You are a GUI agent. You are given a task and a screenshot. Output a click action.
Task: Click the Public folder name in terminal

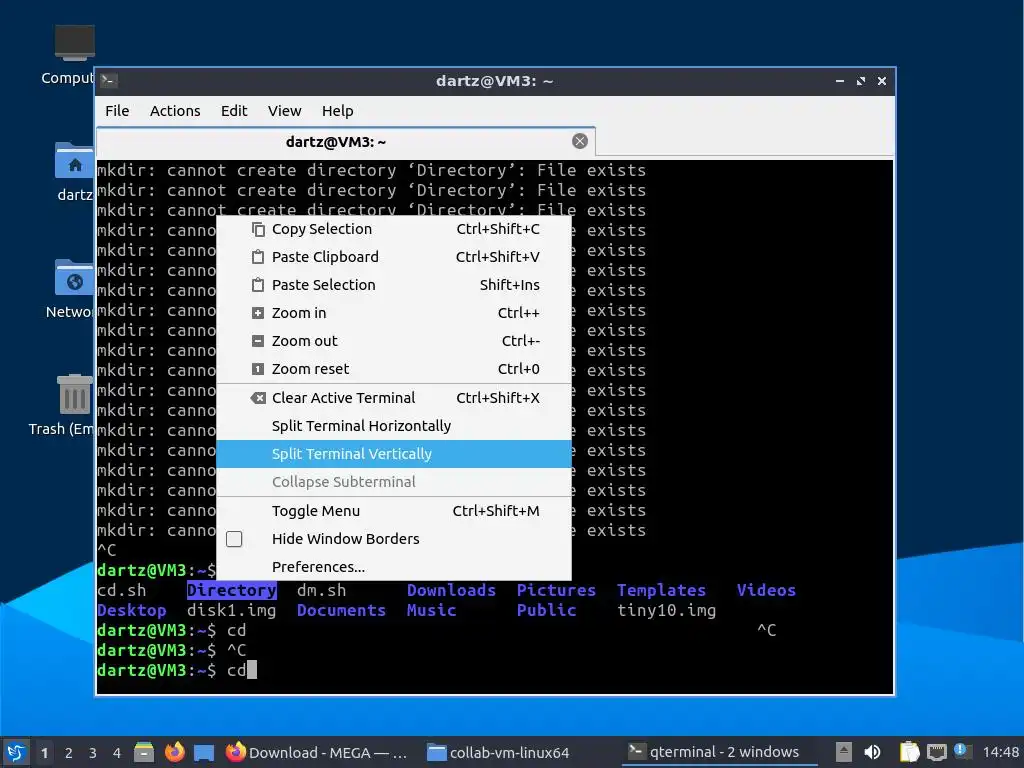coord(546,611)
